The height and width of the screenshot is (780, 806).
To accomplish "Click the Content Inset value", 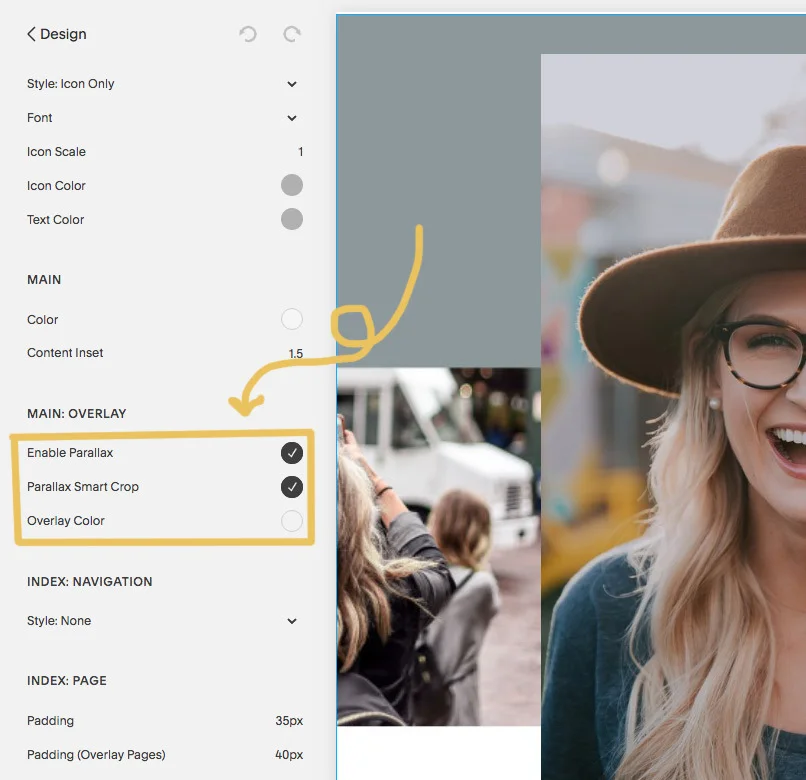I will point(293,353).
